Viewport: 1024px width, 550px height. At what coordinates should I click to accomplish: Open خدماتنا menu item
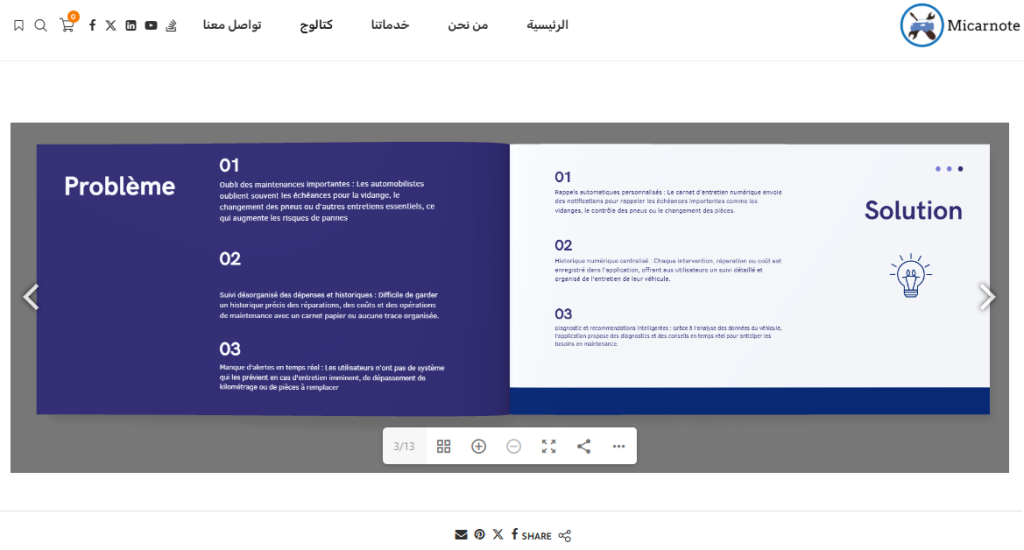pyautogui.click(x=390, y=25)
